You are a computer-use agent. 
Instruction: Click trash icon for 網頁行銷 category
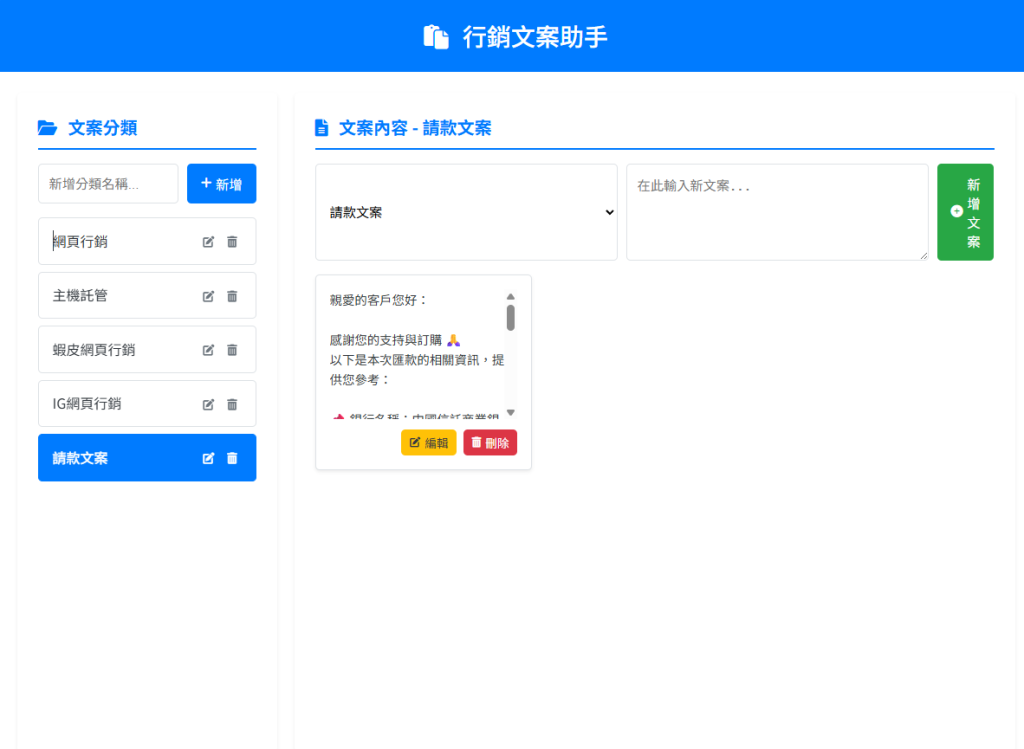232,242
